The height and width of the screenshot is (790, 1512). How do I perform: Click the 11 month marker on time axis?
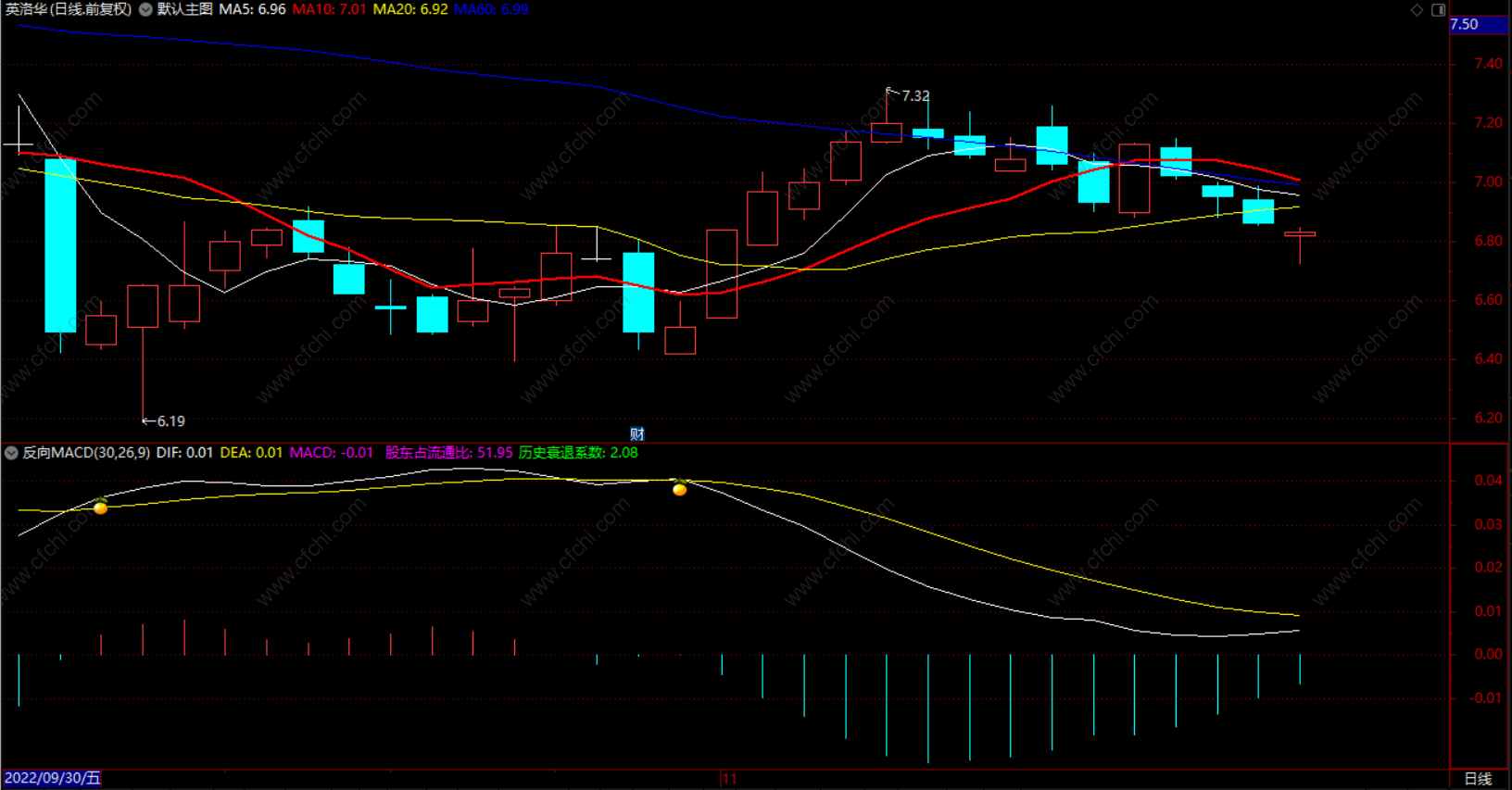730,779
